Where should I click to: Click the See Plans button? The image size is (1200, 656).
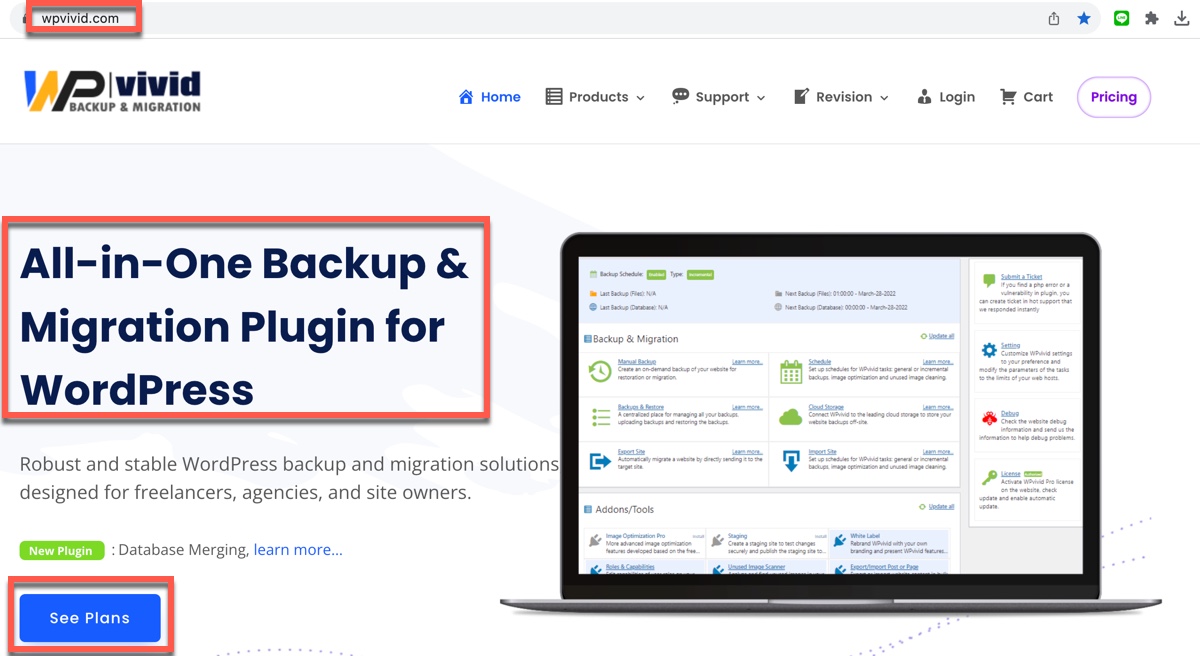tap(90, 618)
